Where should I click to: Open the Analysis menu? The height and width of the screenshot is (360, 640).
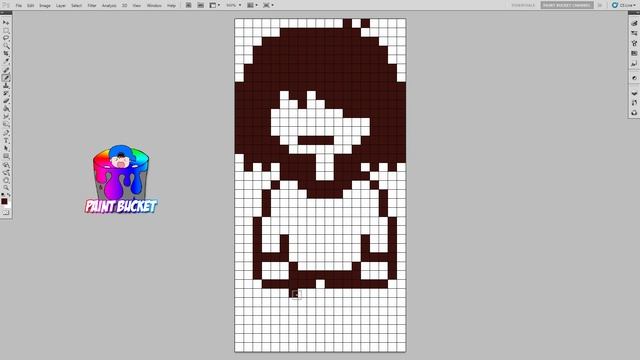click(x=109, y=6)
